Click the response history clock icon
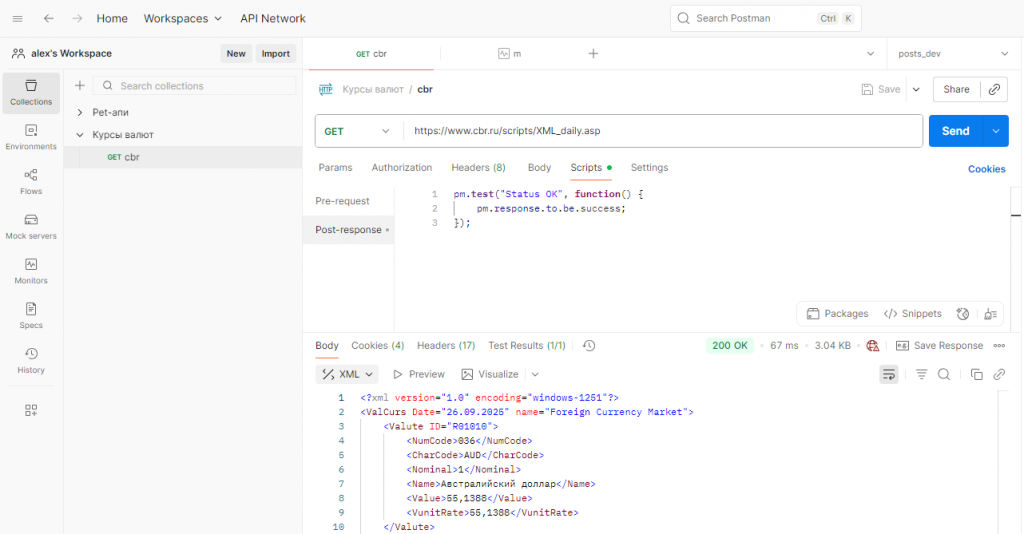The image size is (1024, 534). (x=589, y=346)
